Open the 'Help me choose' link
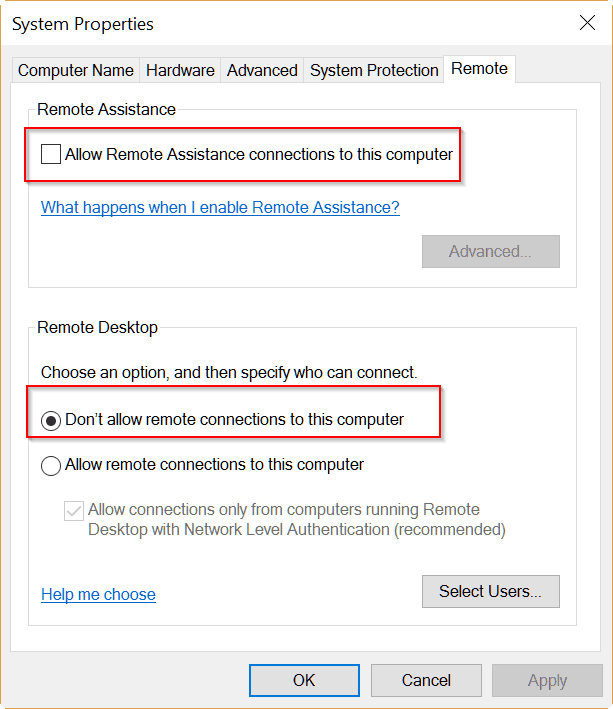Viewport: 613px width, 709px height. pyautogui.click(x=98, y=594)
